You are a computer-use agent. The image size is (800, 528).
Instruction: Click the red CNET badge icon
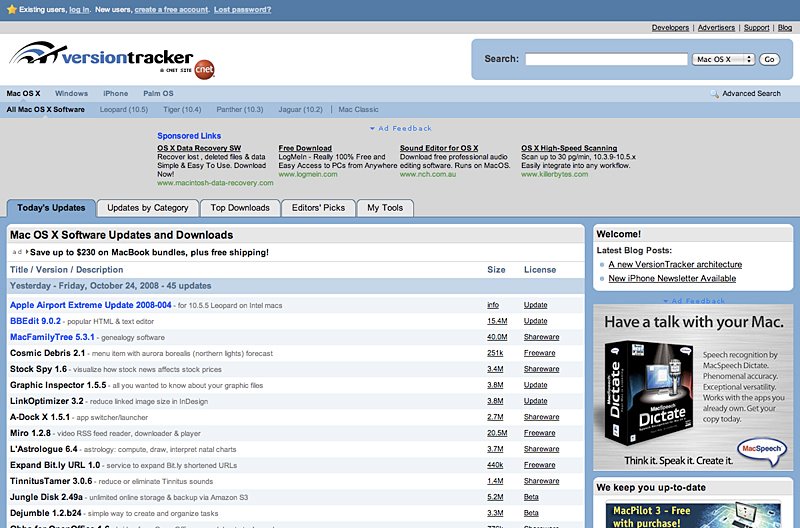pyautogui.click(x=205, y=69)
